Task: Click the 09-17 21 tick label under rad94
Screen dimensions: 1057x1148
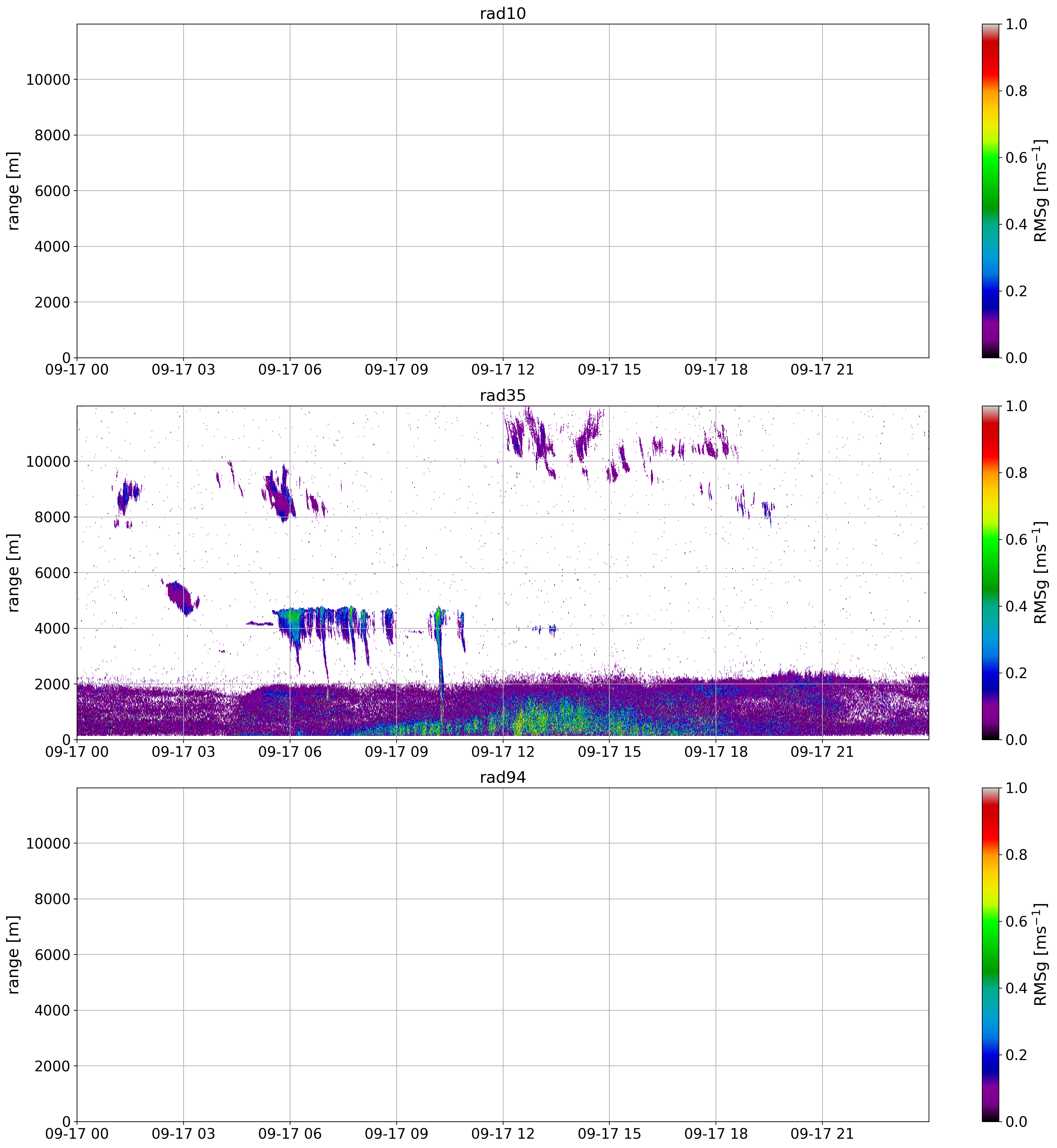Action: click(822, 1134)
